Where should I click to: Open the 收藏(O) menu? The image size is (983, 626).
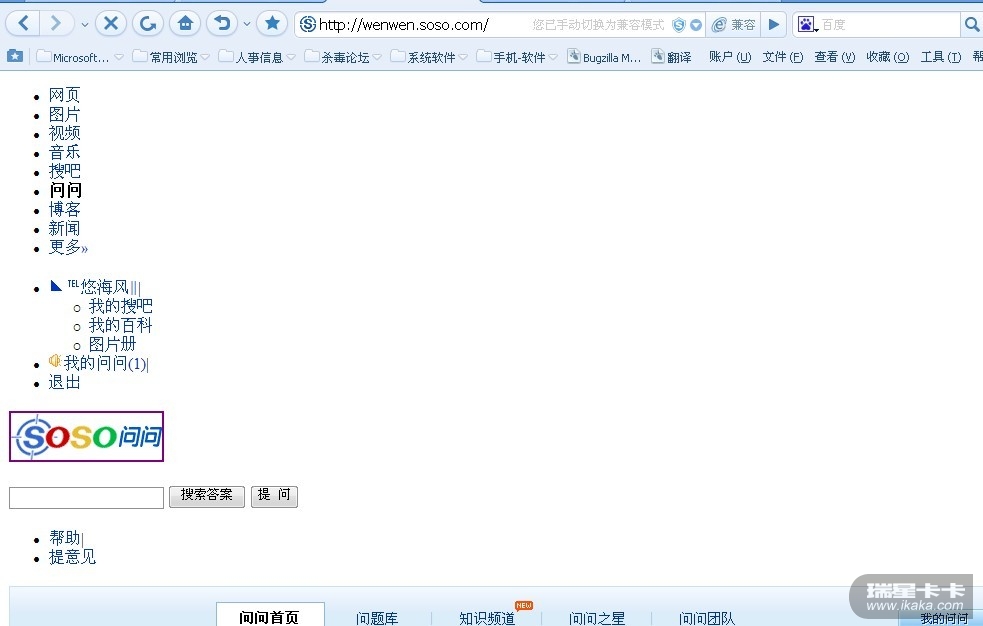(887, 57)
